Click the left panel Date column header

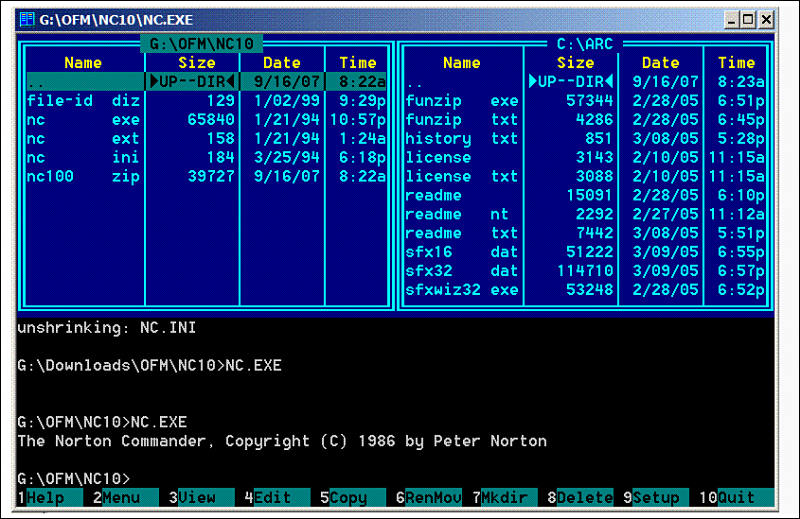point(282,63)
